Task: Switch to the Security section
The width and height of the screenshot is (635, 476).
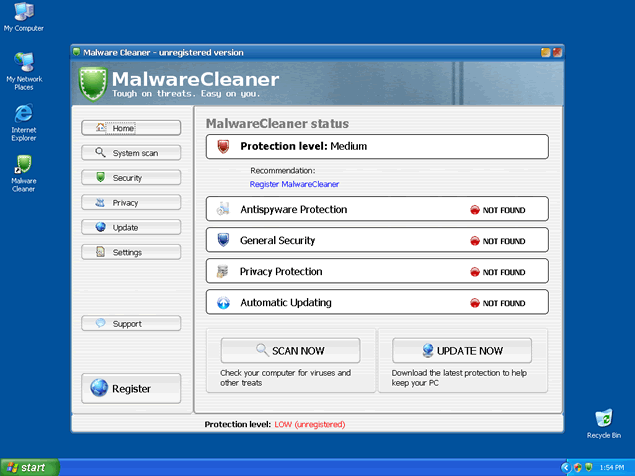Action: pos(131,178)
